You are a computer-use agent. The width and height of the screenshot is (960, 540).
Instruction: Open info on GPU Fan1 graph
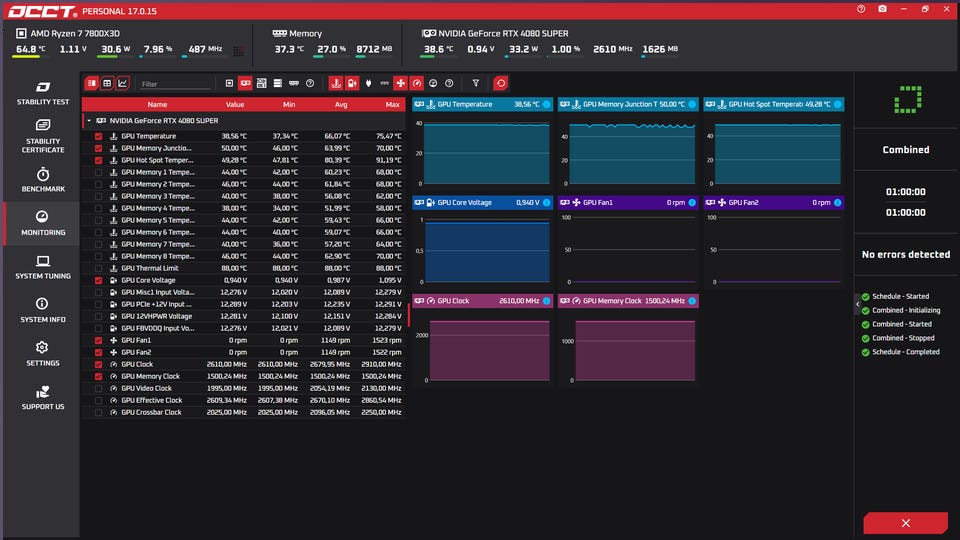tap(692, 203)
